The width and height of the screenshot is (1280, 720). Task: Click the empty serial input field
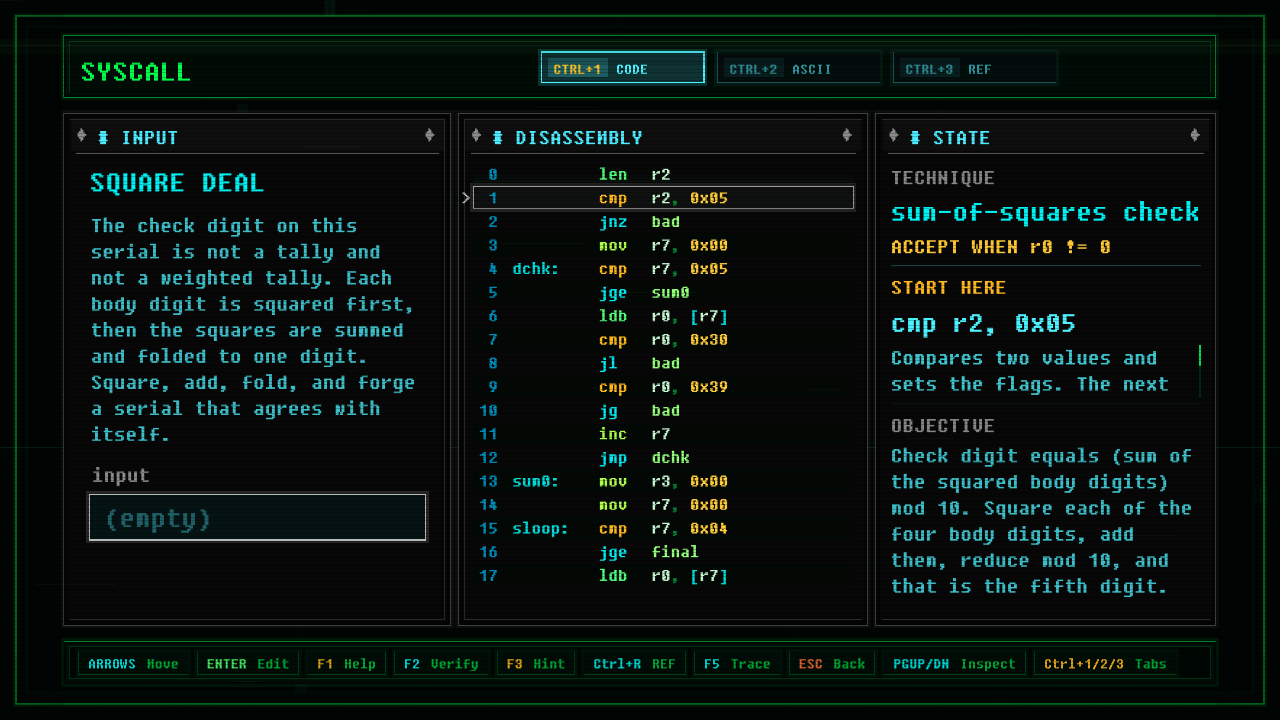pos(258,517)
